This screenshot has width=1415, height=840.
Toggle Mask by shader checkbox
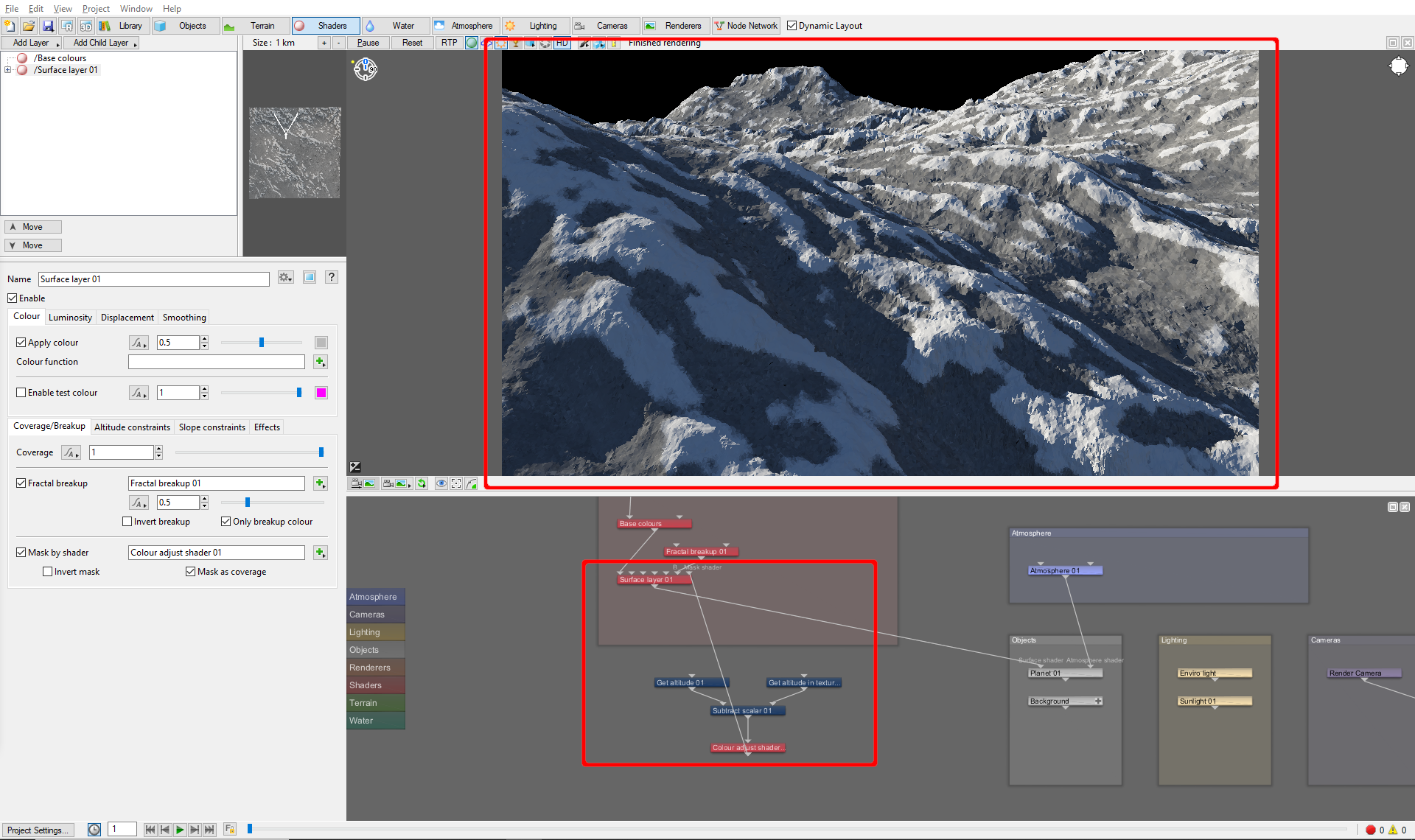pos(21,553)
